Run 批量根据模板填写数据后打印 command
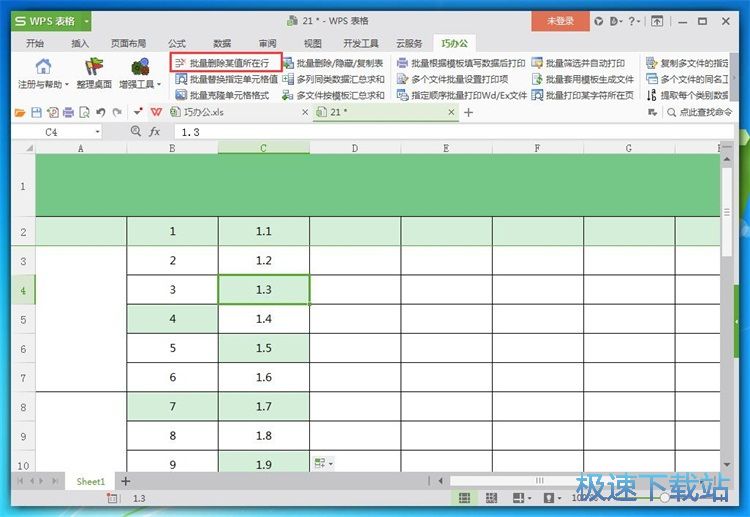 461,63
